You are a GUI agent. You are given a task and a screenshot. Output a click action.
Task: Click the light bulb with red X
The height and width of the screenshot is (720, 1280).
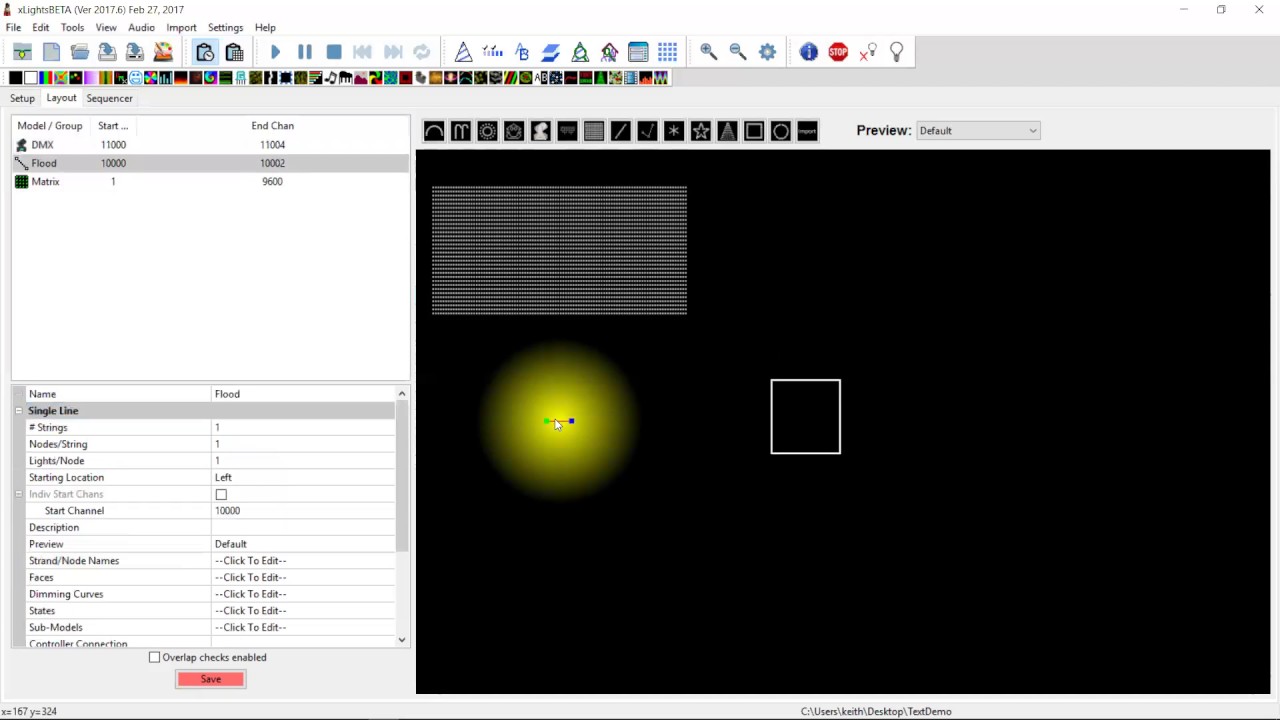tap(867, 52)
